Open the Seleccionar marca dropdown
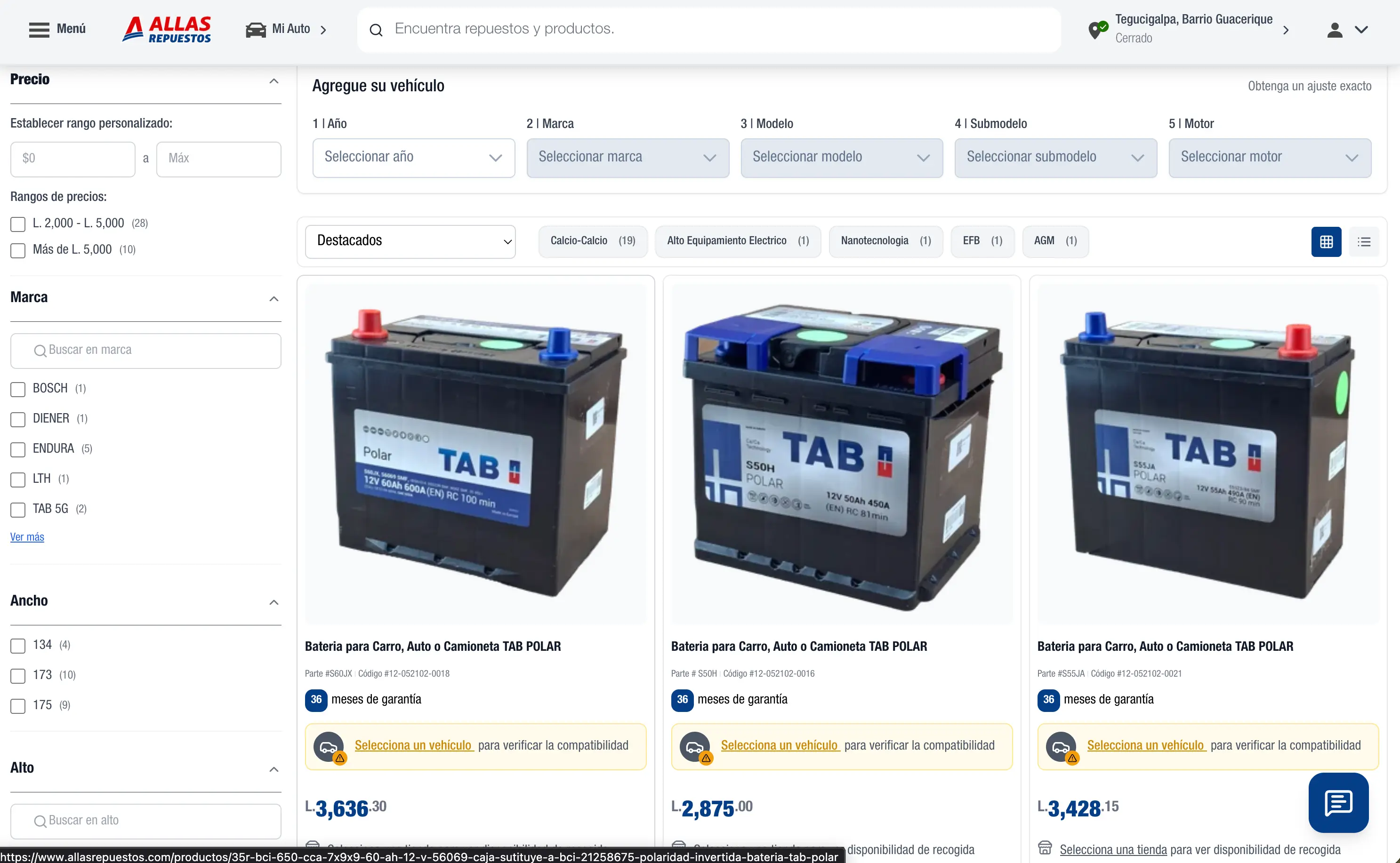The image size is (1400, 863). [x=628, y=158]
